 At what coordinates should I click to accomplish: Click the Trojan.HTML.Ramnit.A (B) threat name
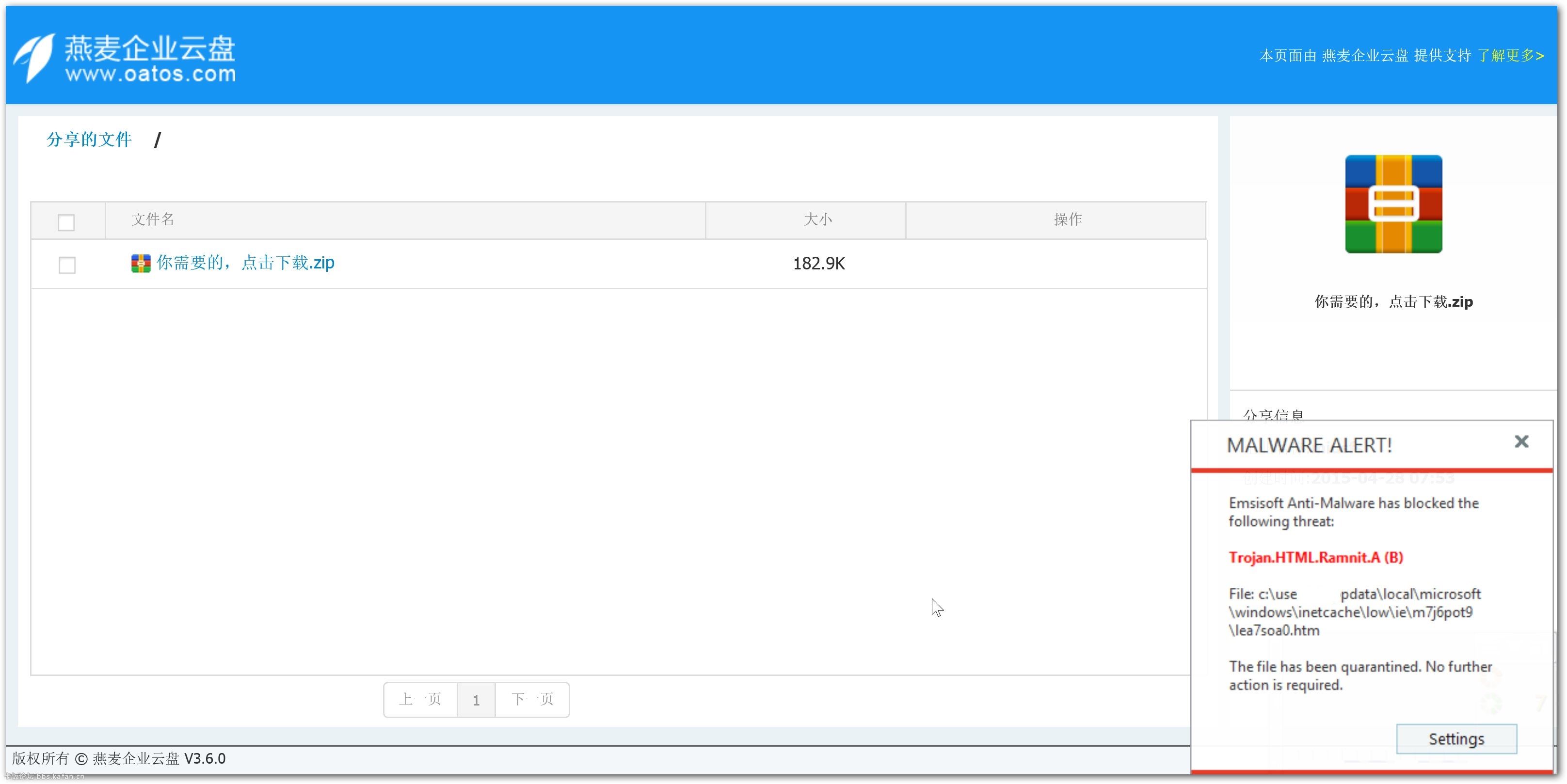1315,557
